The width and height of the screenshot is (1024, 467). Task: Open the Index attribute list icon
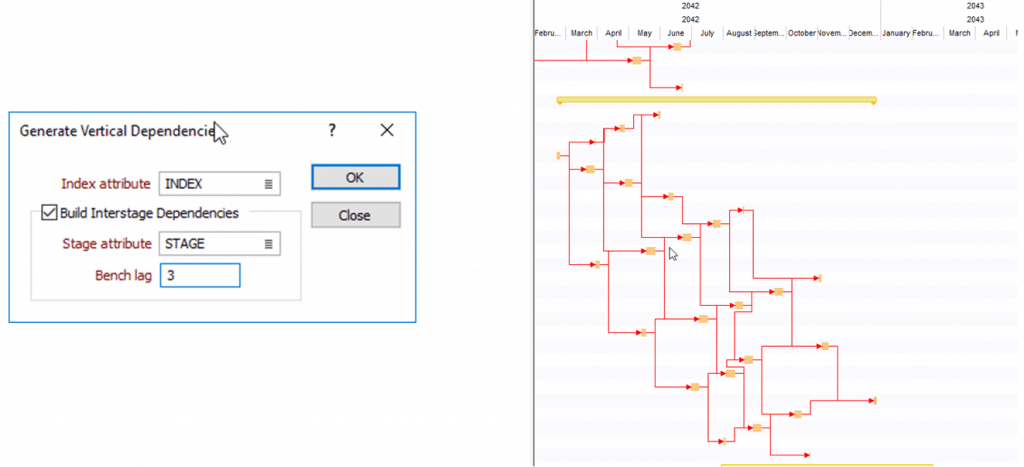(269, 184)
